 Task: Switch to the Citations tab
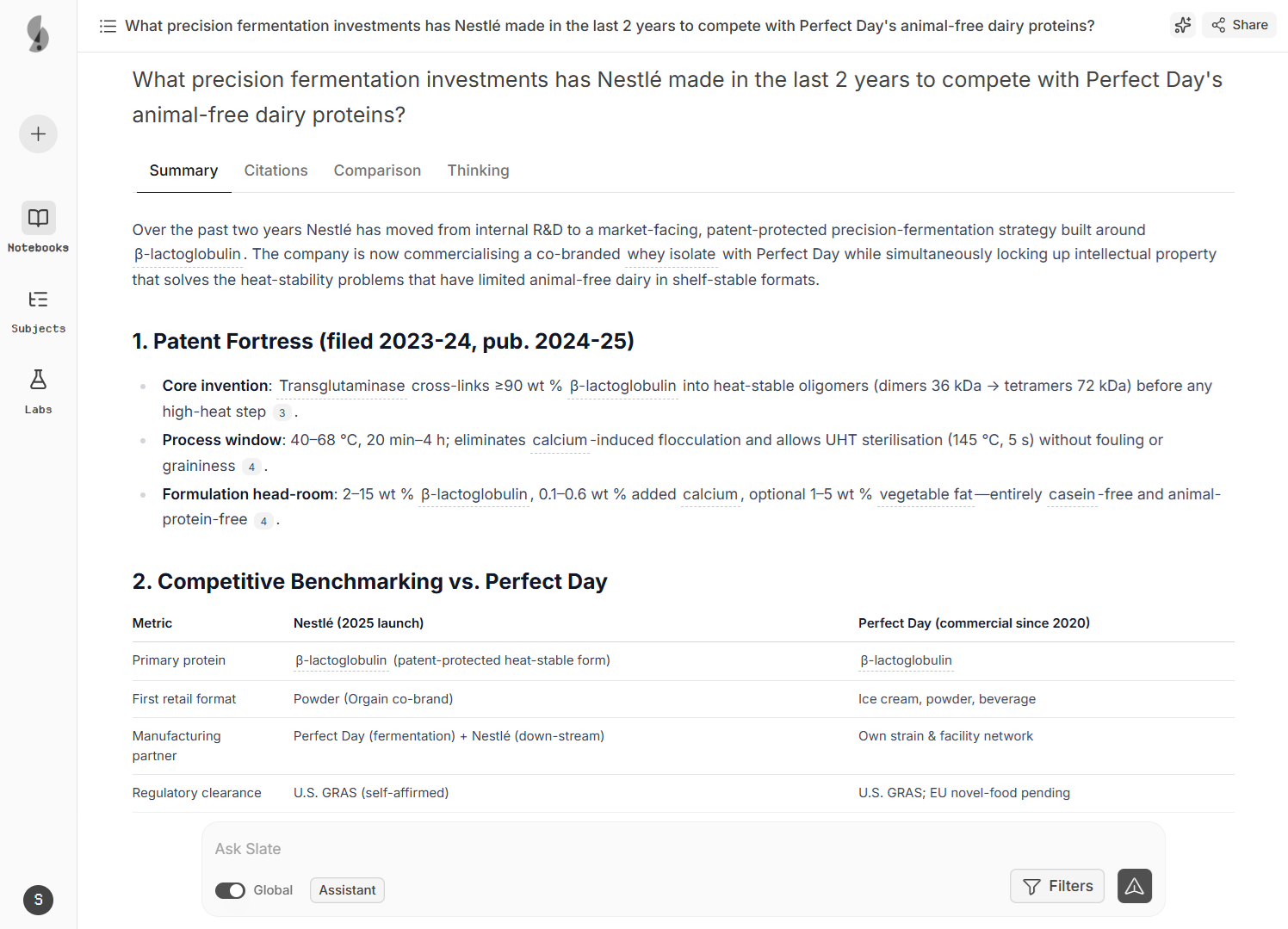(x=276, y=170)
